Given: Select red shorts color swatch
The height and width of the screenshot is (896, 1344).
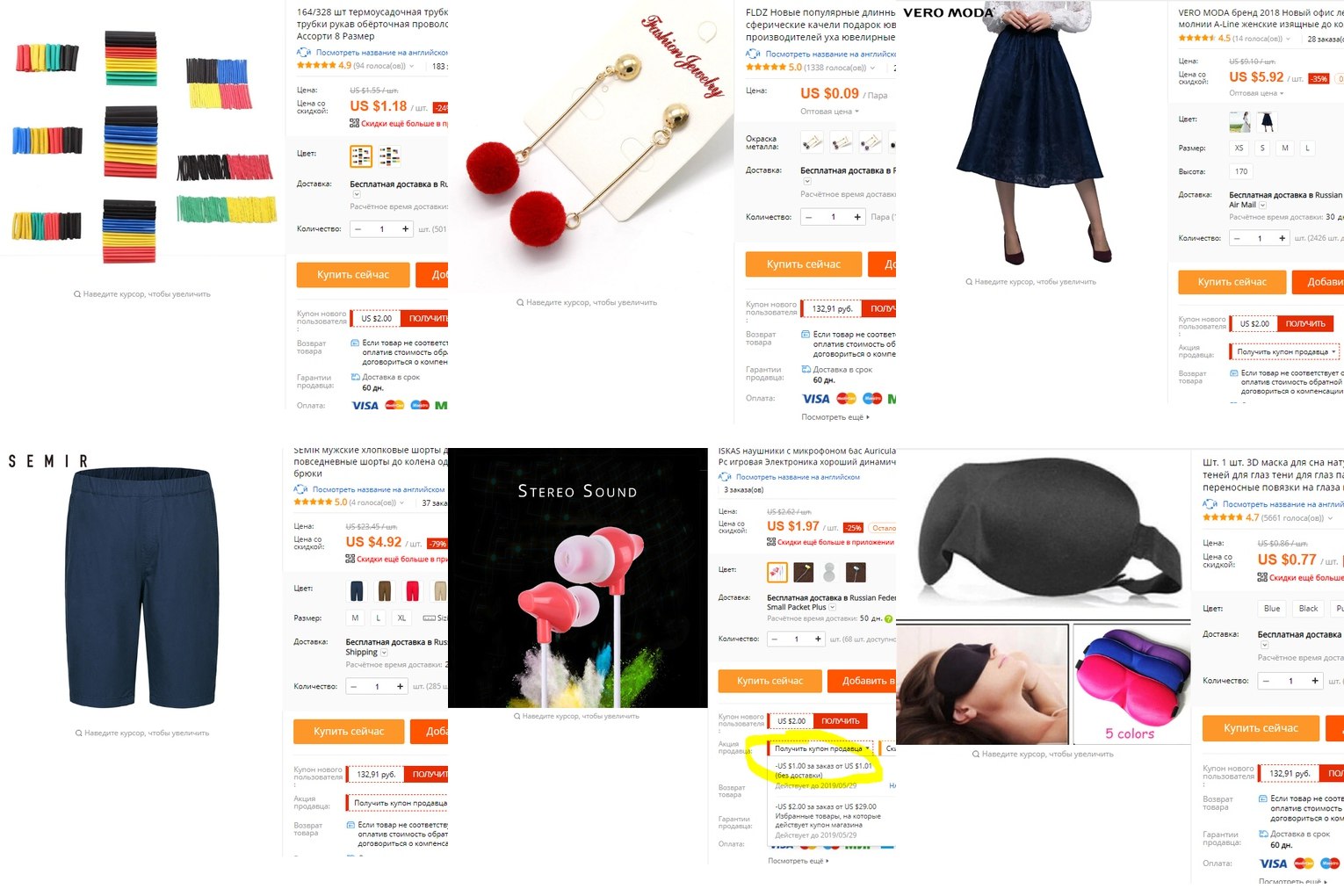Looking at the screenshot, I should [412, 590].
